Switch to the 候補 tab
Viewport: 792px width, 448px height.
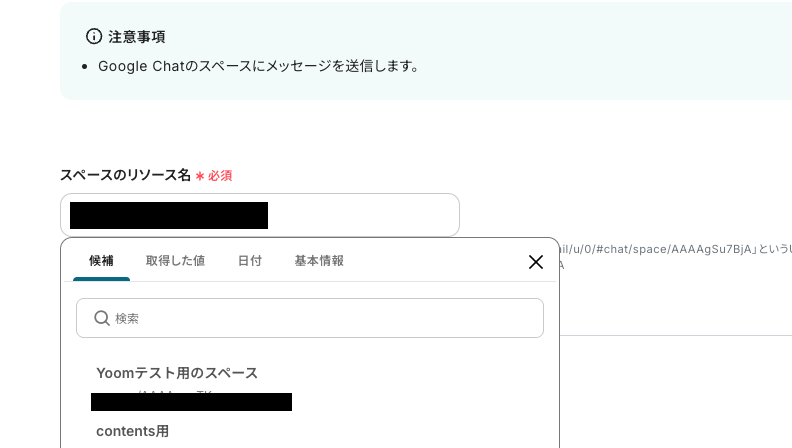[x=101, y=261]
